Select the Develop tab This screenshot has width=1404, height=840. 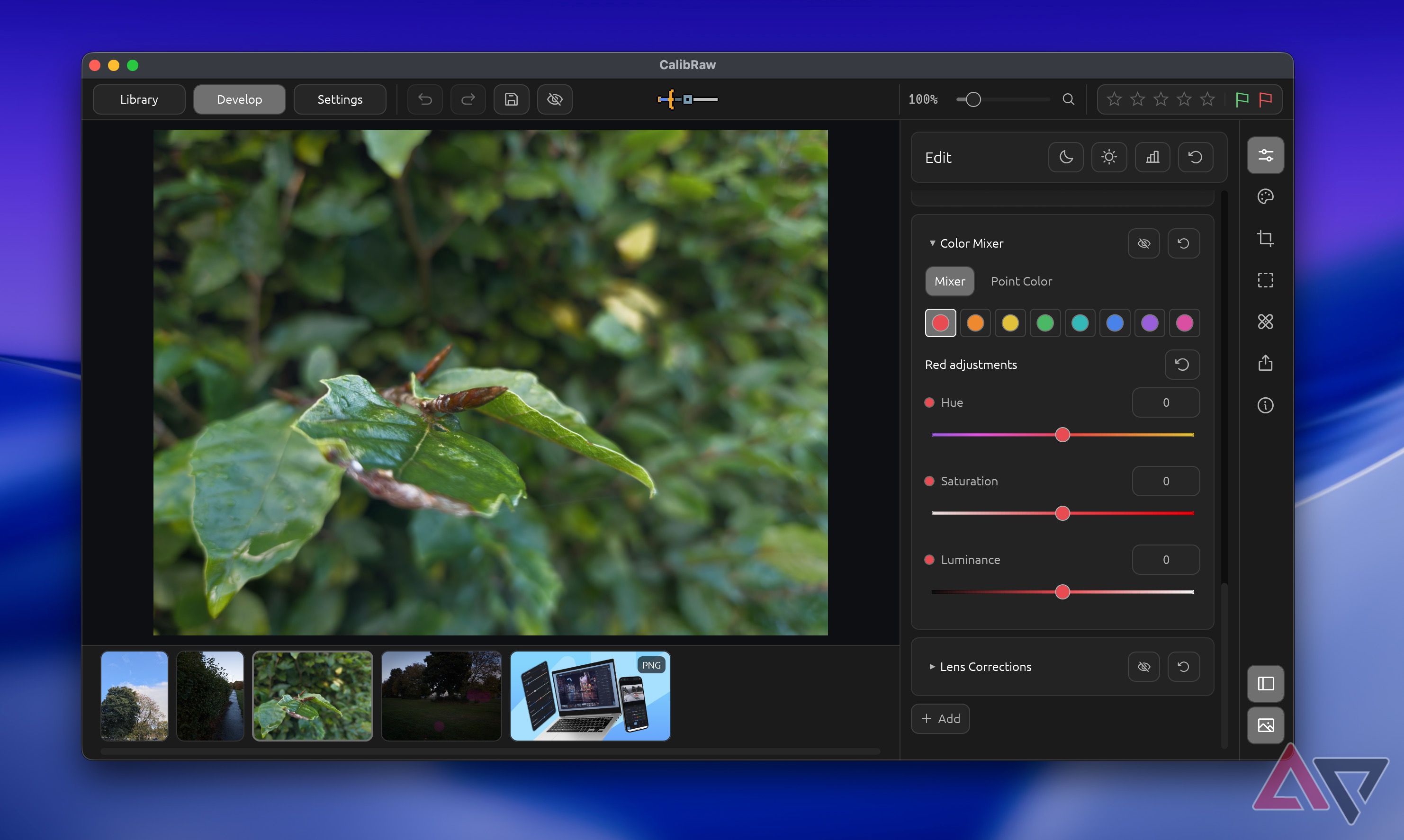[x=240, y=99]
